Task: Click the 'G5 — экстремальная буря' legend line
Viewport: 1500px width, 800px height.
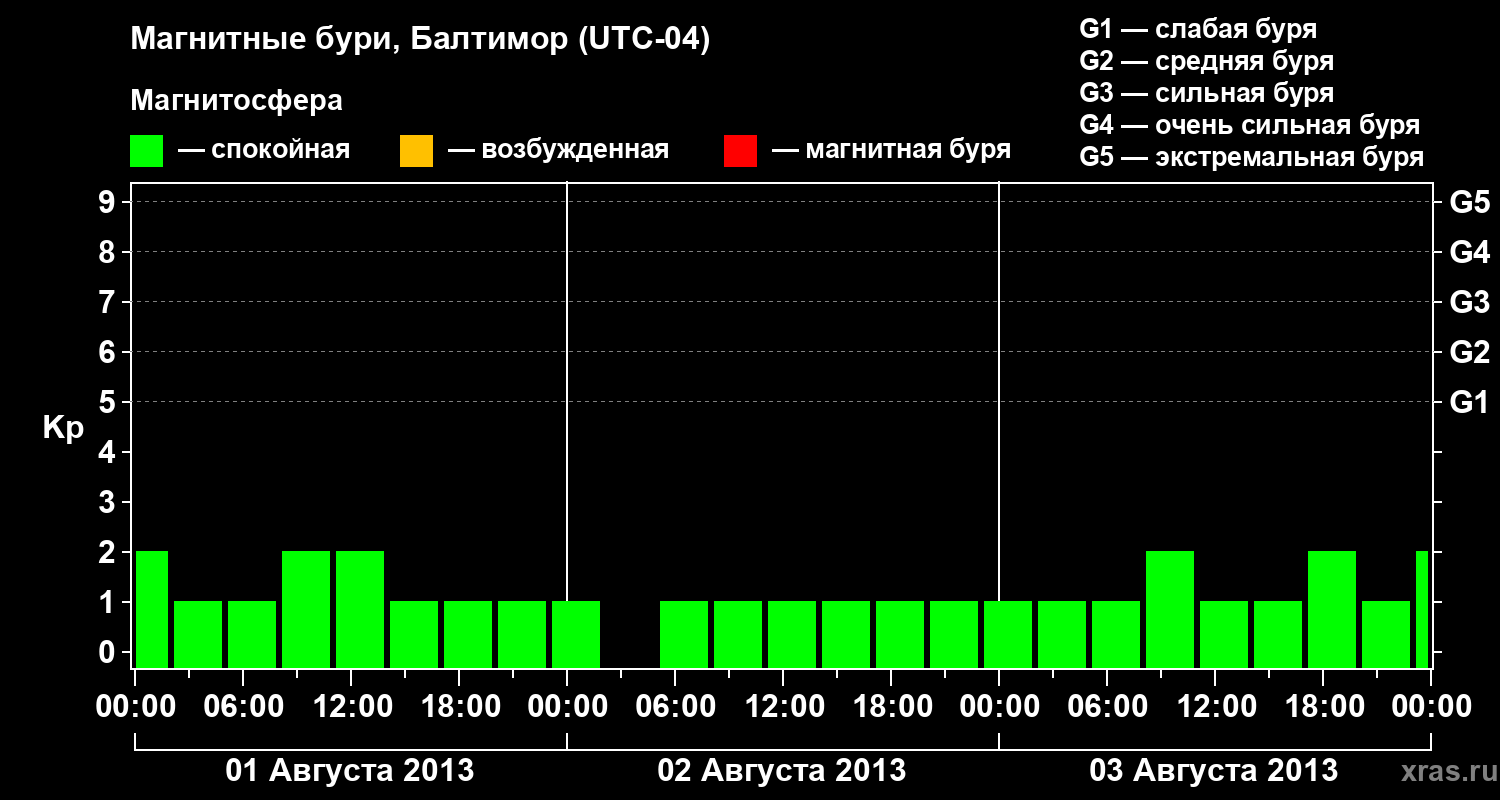Action: (x=1252, y=157)
